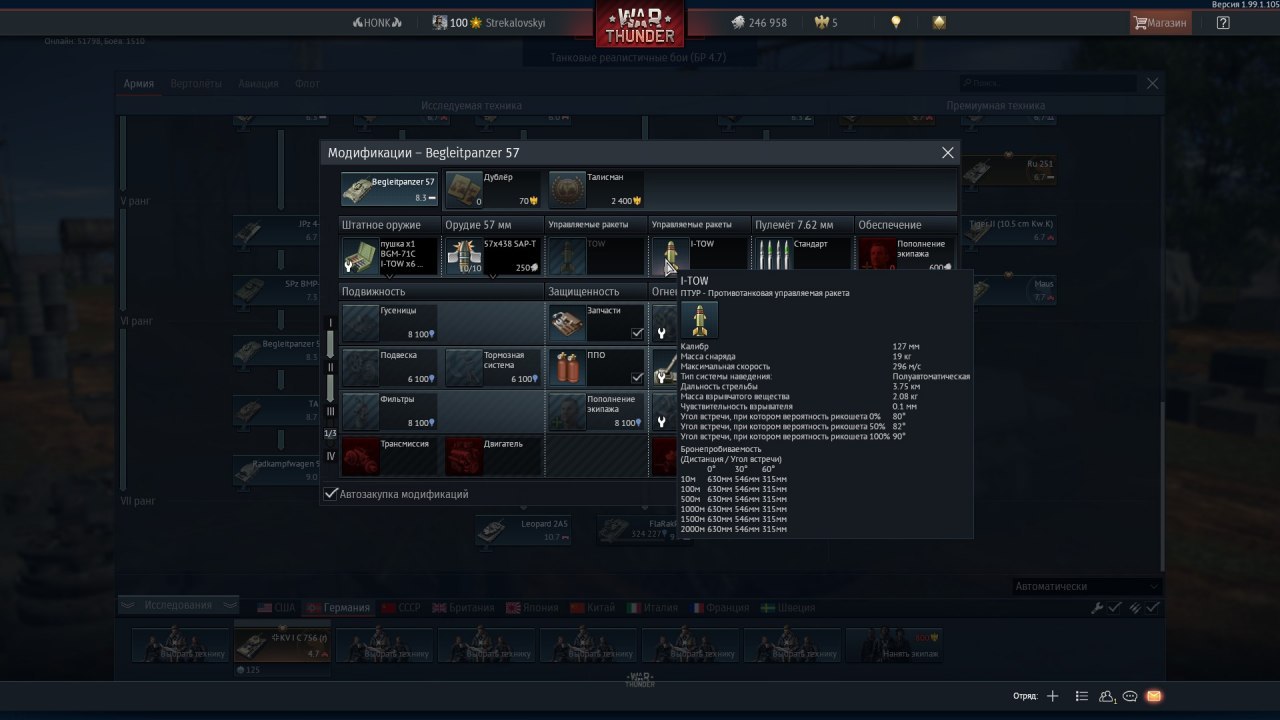The height and width of the screenshot is (720, 1280).
Task: Select the Тормозная система brake modification
Action: pos(493,367)
